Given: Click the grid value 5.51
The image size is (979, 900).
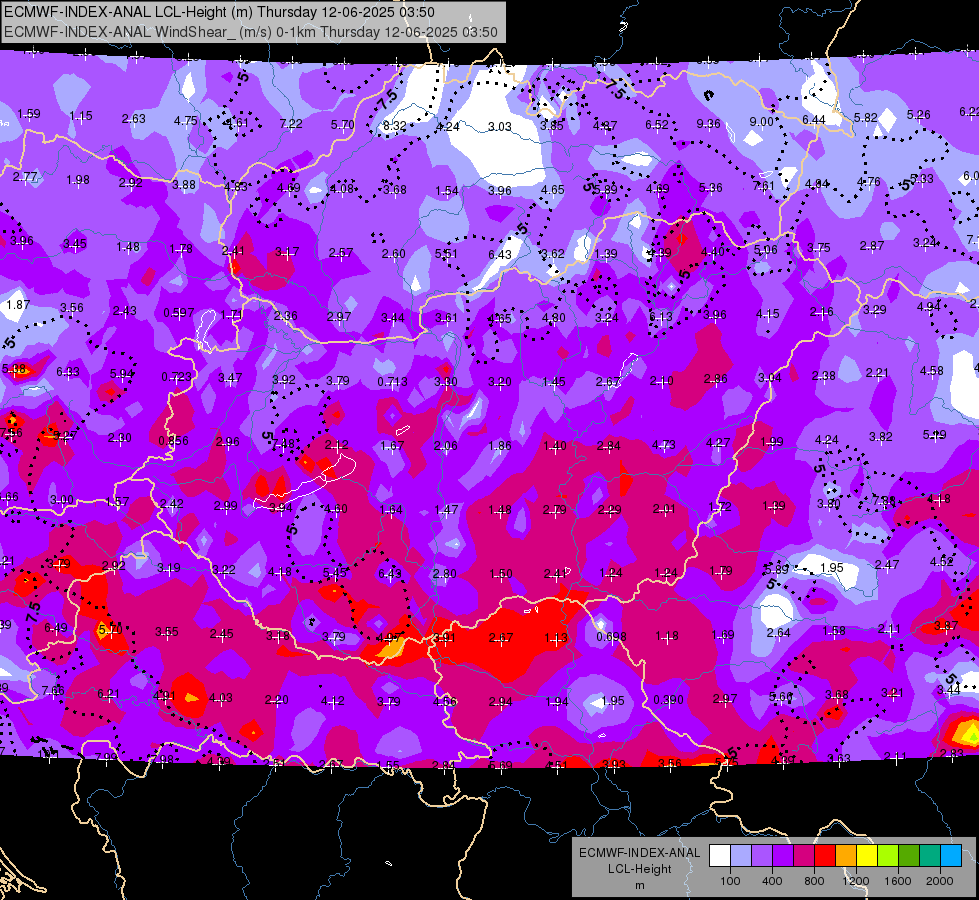Looking at the screenshot, I should click(x=446, y=254).
